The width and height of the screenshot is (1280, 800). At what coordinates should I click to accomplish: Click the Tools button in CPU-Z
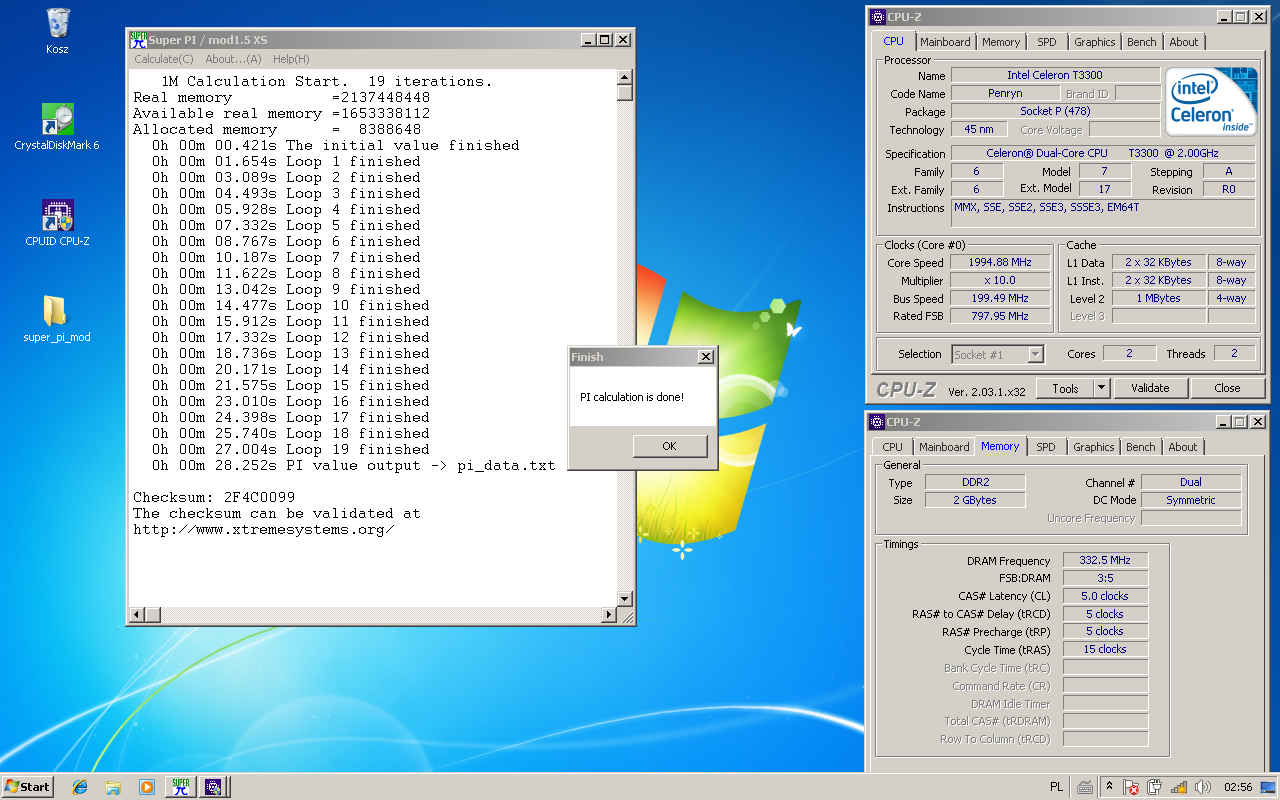click(x=1065, y=388)
